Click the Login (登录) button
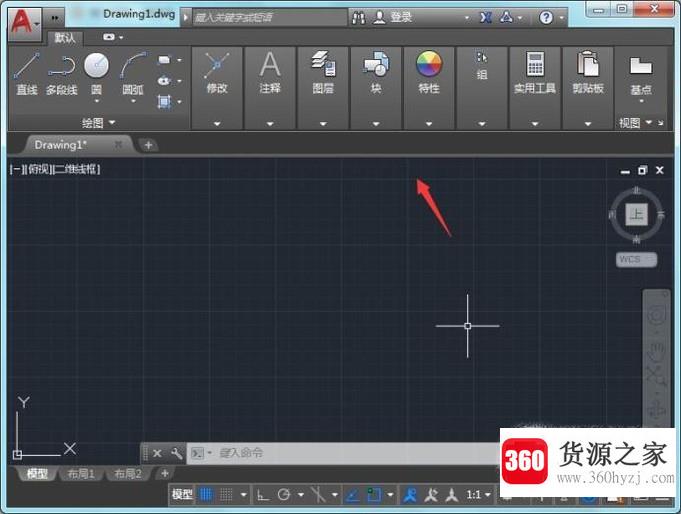681x514 pixels. [x=393, y=18]
